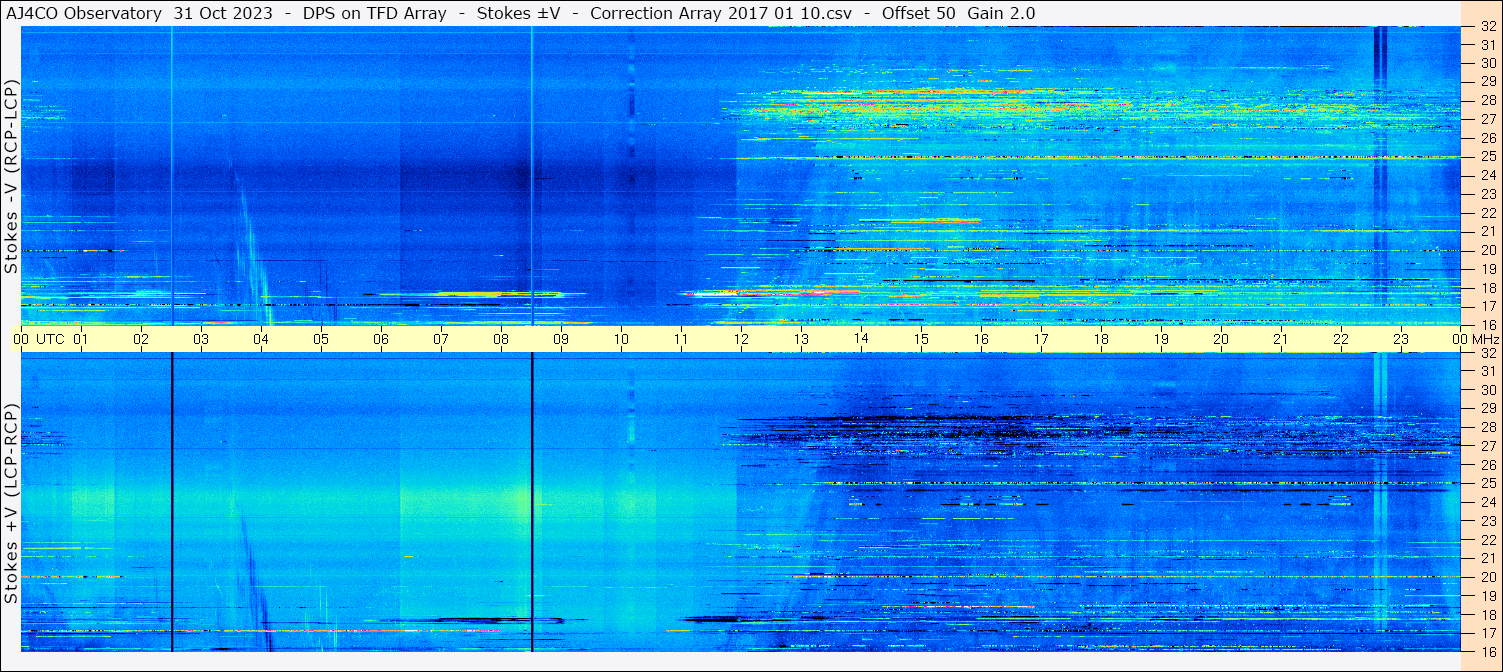The image size is (1503, 672).
Task: Click the 20 hour tick label on time axis
Action: (x=1221, y=339)
